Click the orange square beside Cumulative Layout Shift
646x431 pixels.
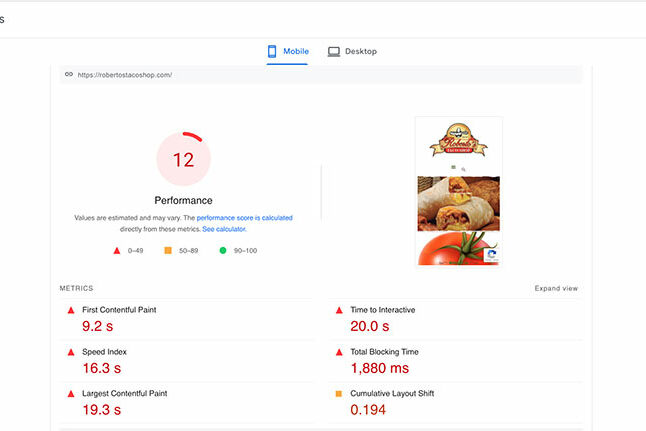coord(338,394)
